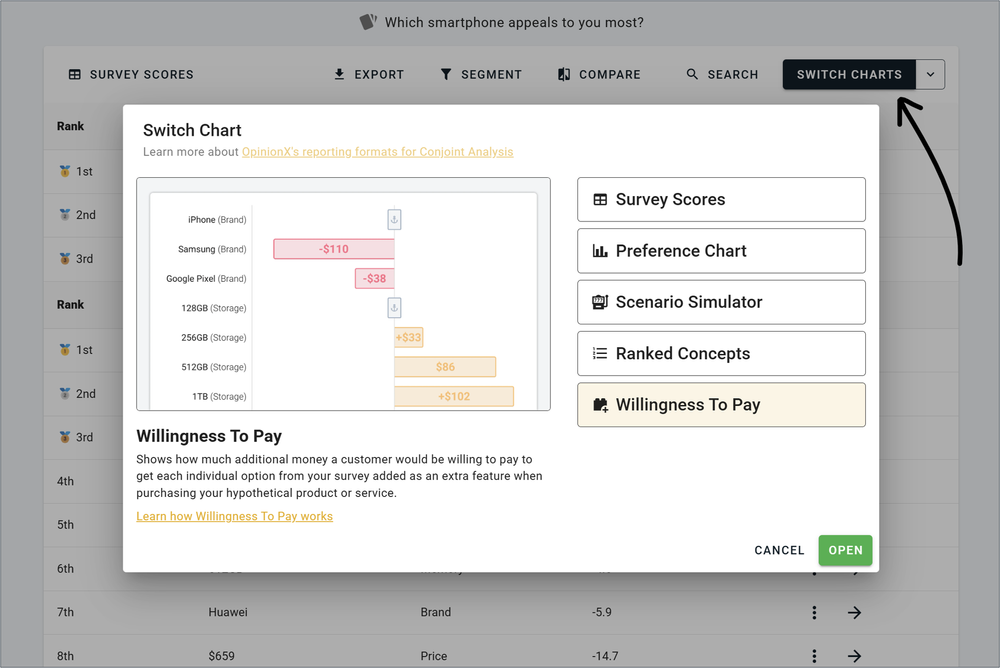The width and height of the screenshot is (1000, 668).
Task: Click the Willingness To Pay icon
Action: tap(600, 405)
